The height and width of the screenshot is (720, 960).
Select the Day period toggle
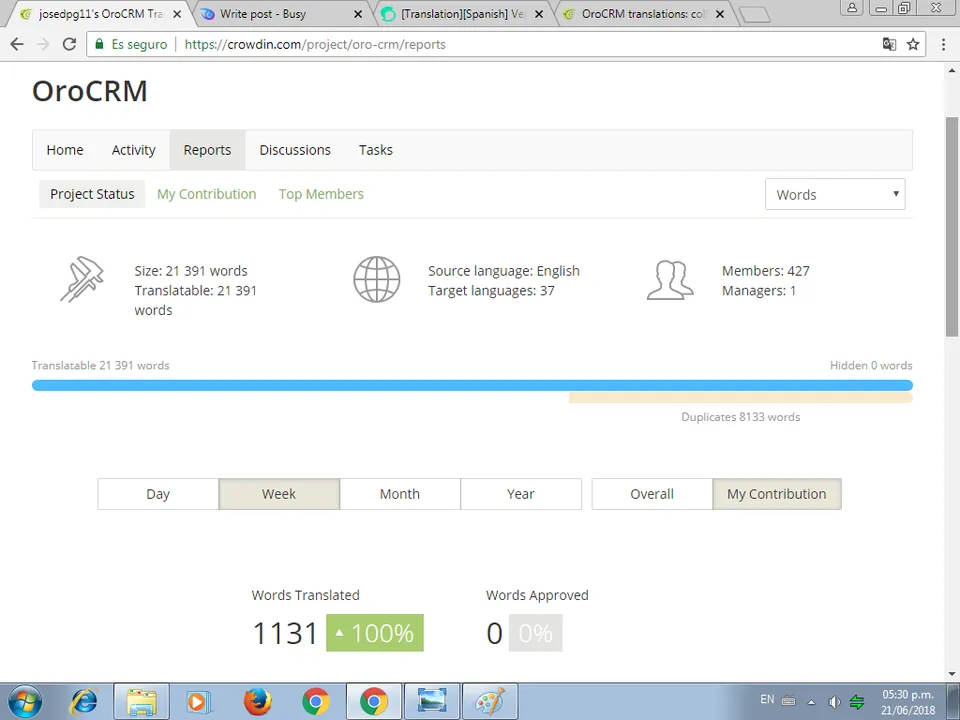click(158, 494)
